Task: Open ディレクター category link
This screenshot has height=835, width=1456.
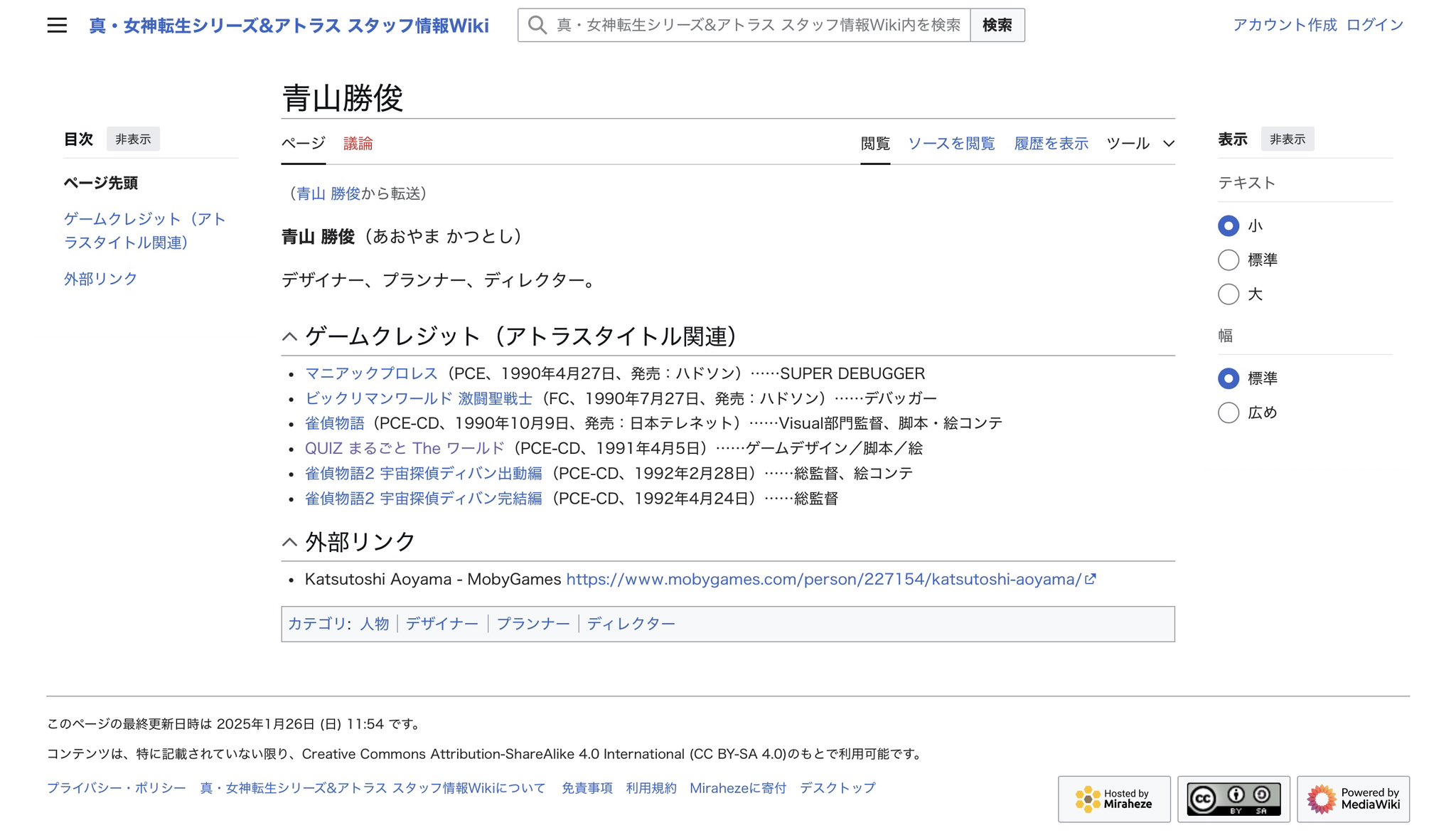Action: [x=631, y=624]
